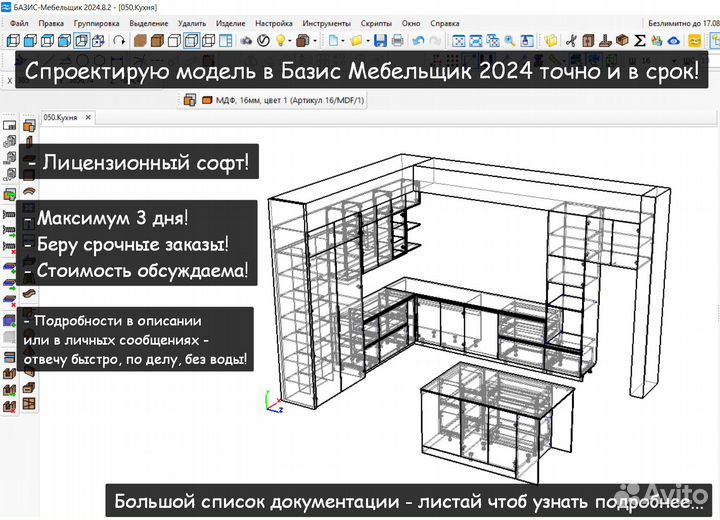Click the brown shipping box icon
This screenshot has height=520, width=720.
[622, 41]
